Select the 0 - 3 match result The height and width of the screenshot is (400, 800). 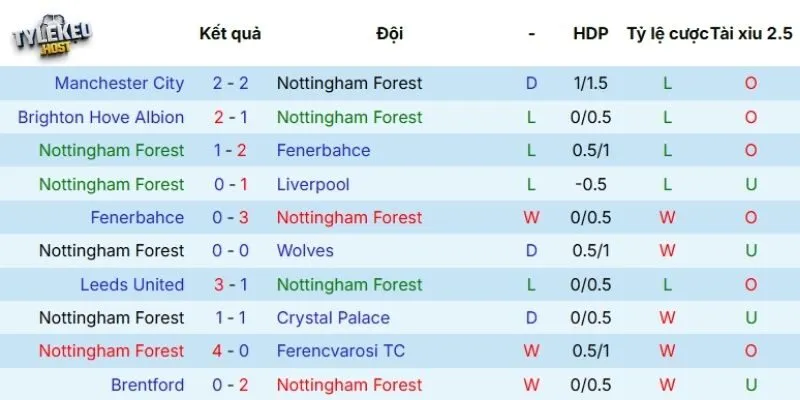coord(230,217)
